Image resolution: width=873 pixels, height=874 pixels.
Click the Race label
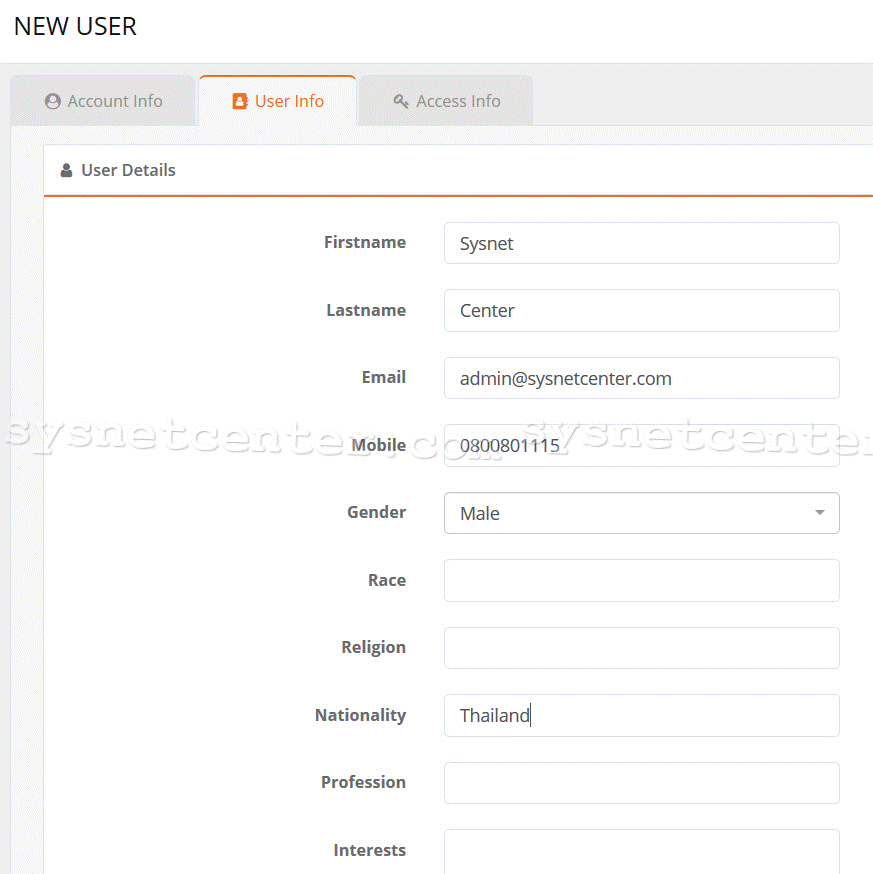pyautogui.click(x=387, y=580)
